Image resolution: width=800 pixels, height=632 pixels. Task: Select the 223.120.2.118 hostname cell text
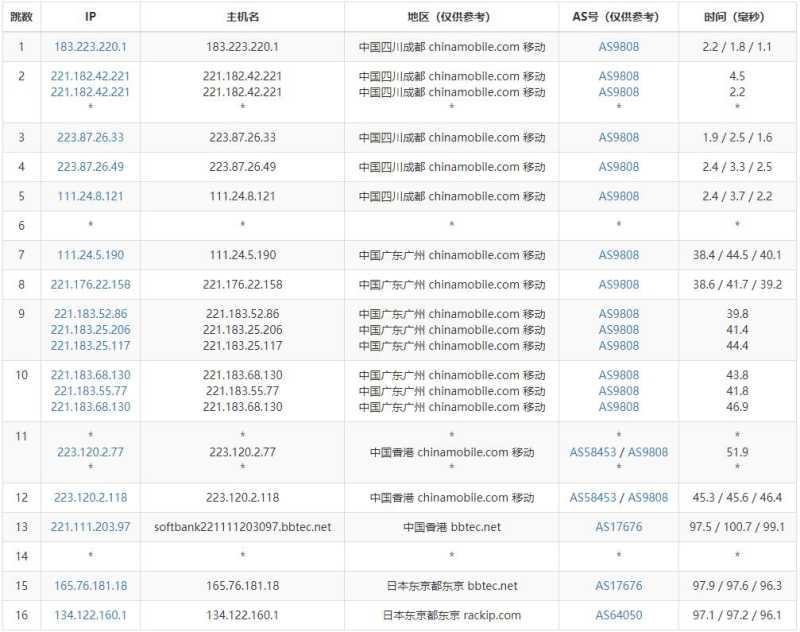(242, 498)
